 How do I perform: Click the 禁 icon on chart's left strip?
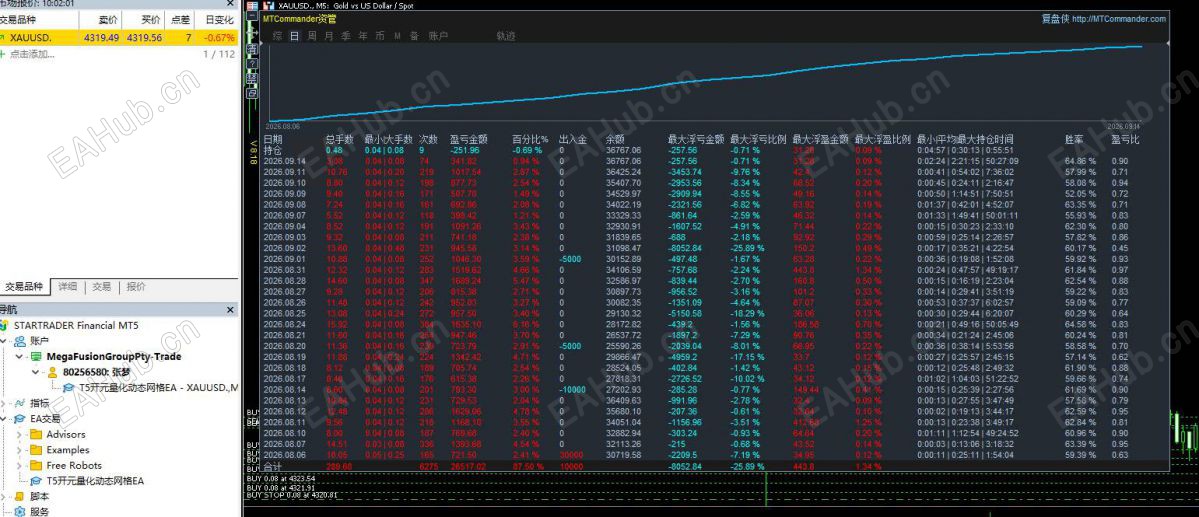pyautogui.click(x=252, y=78)
